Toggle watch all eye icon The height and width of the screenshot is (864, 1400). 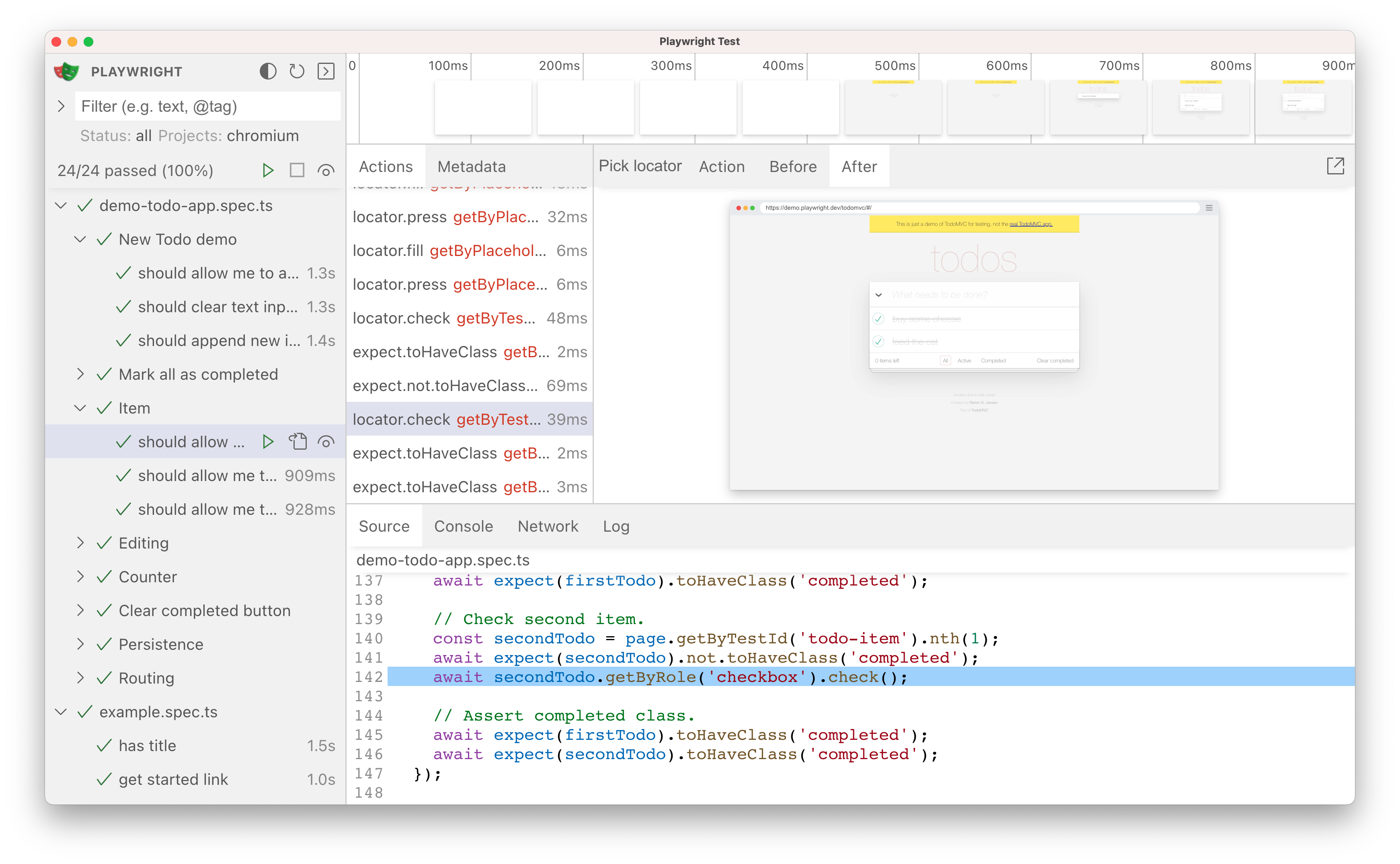(326, 170)
